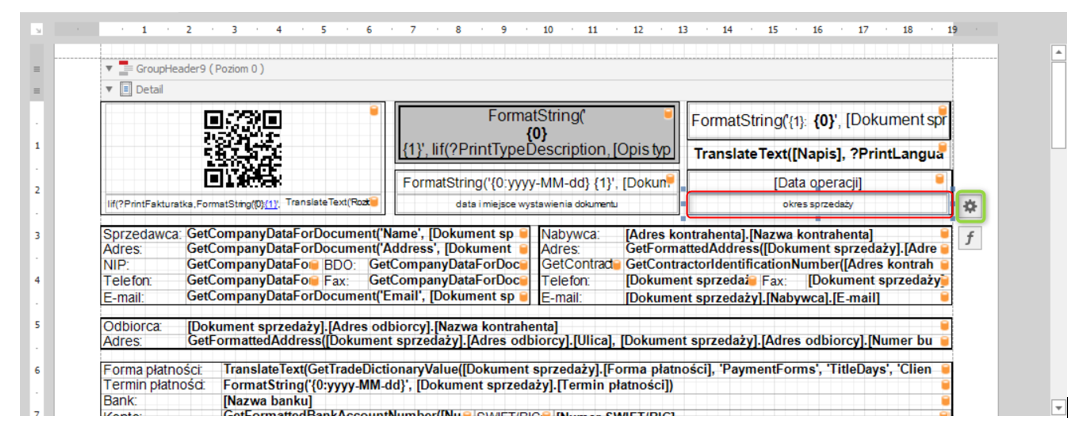
Task: Click the ruler corner select-all icon
Action: click(37, 30)
